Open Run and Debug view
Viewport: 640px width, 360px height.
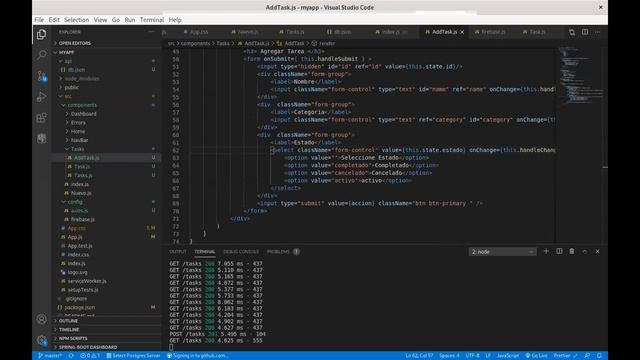[x=41, y=97]
